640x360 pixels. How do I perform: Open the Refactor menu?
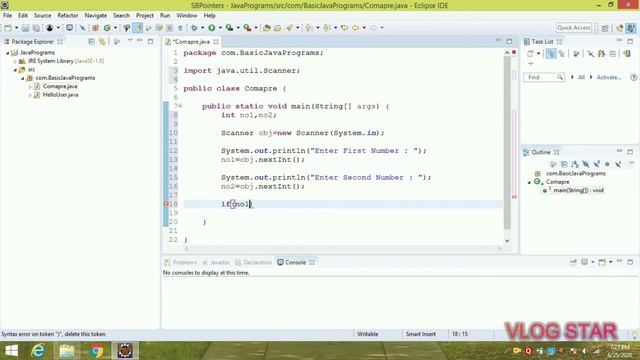click(x=68, y=16)
